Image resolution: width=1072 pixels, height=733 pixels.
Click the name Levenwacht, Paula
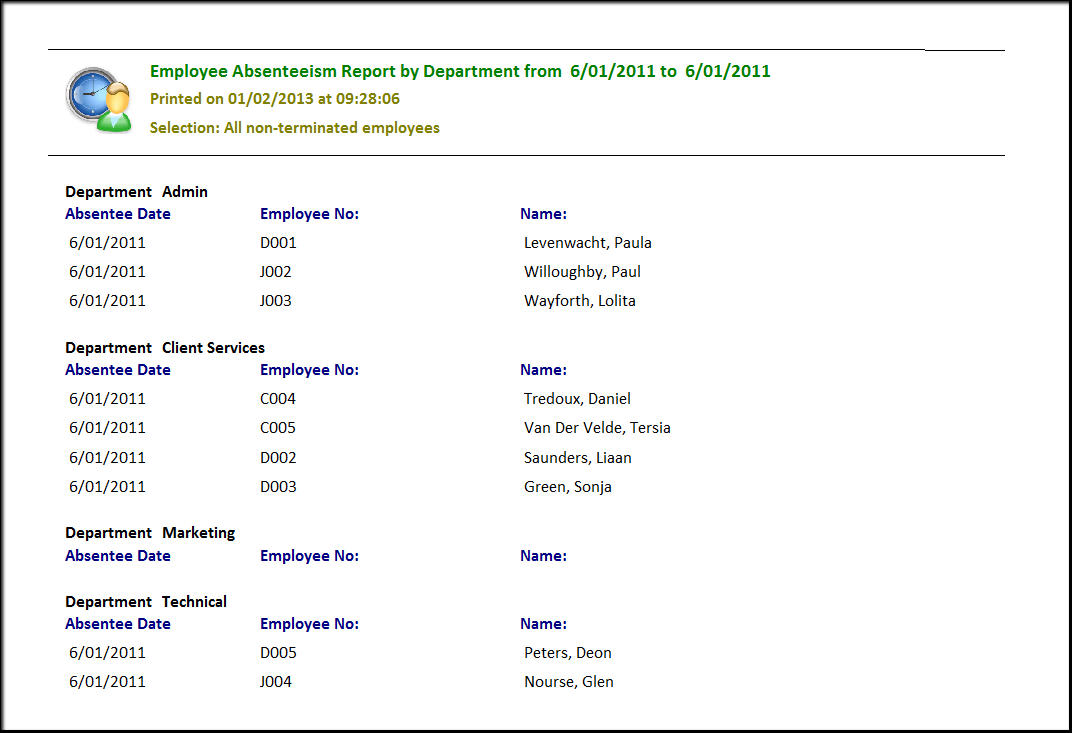pyautogui.click(x=587, y=243)
